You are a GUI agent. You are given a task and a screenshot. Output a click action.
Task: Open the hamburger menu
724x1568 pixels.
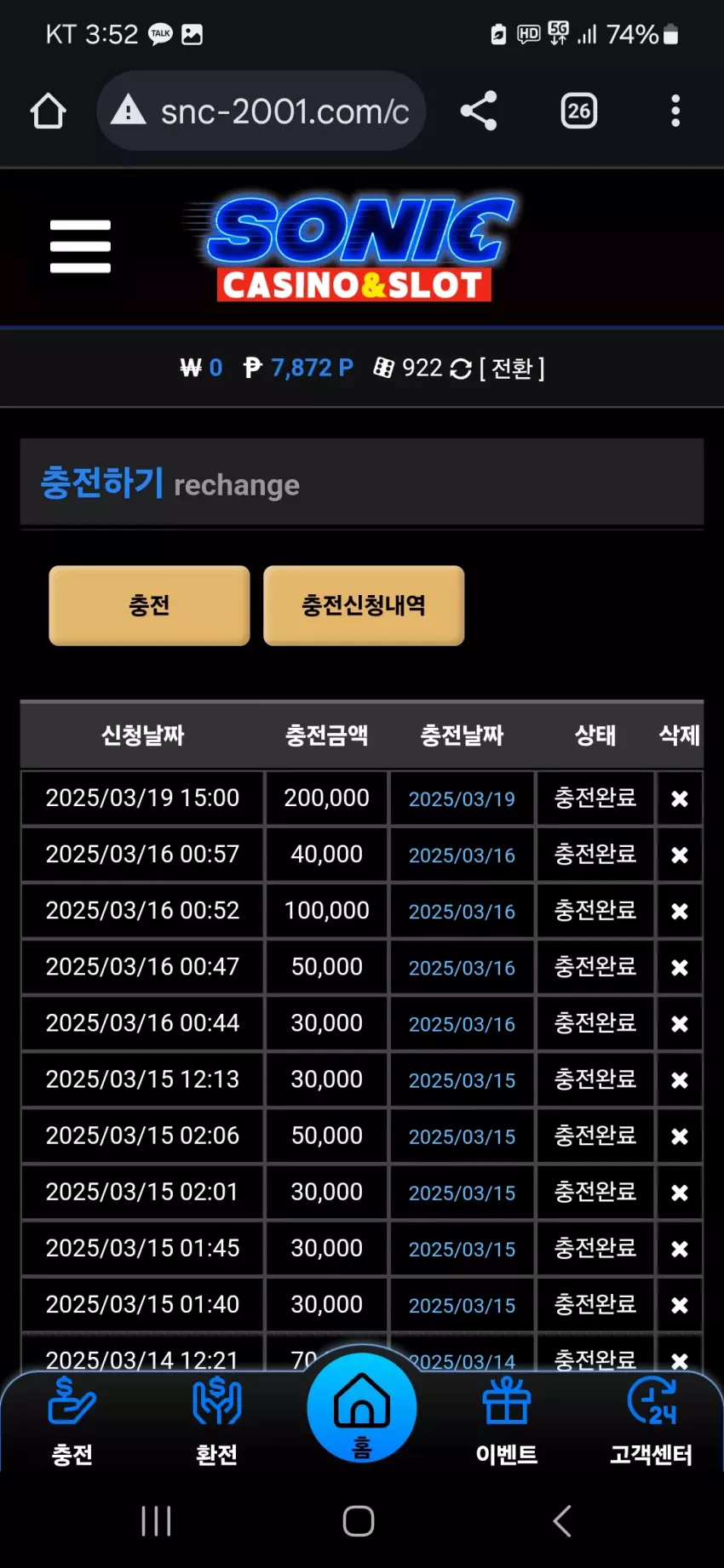click(80, 247)
